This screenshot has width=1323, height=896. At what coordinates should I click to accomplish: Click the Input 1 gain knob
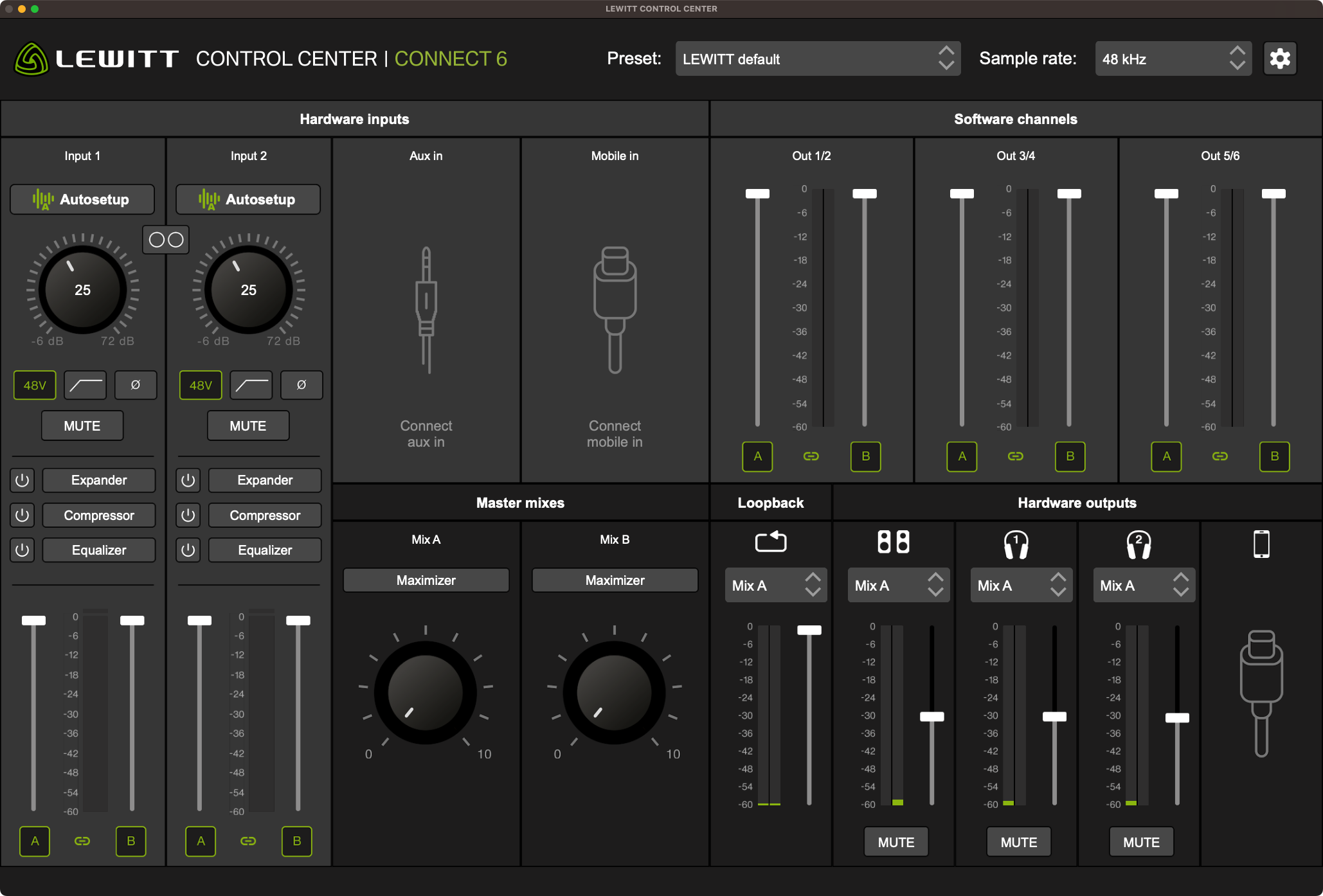click(x=82, y=290)
